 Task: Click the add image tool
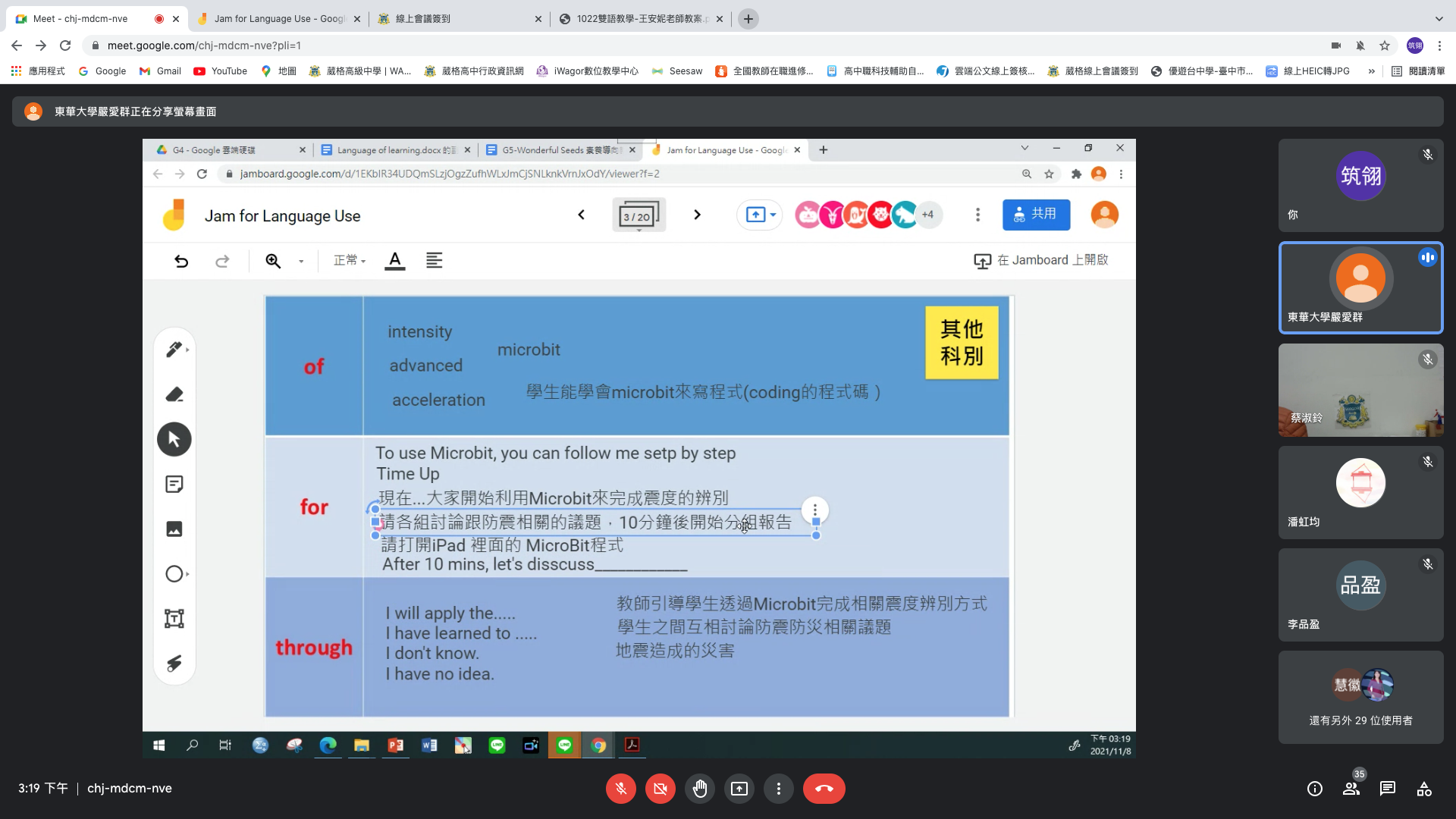pyautogui.click(x=174, y=529)
